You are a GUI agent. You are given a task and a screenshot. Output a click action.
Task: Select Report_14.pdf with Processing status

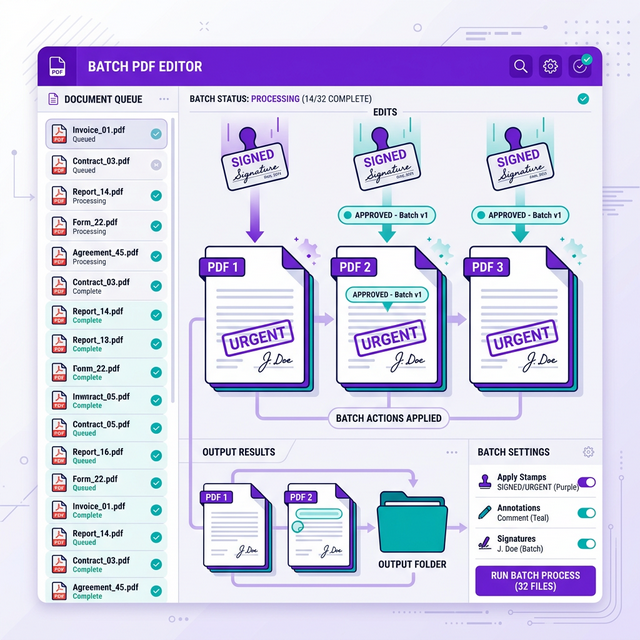pyautogui.click(x=106, y=196)
